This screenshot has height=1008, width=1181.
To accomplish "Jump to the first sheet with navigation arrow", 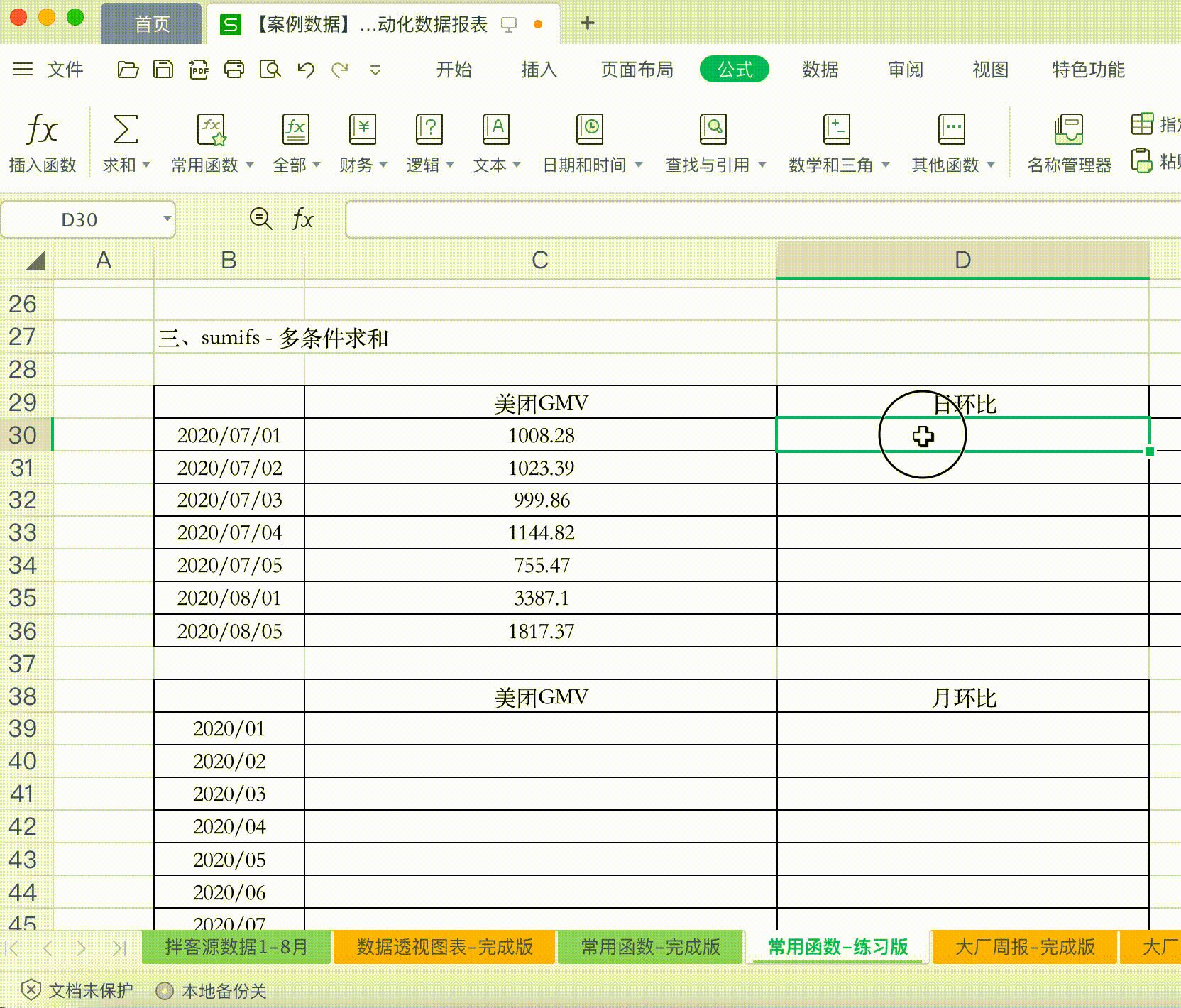I will coord(12,948).
